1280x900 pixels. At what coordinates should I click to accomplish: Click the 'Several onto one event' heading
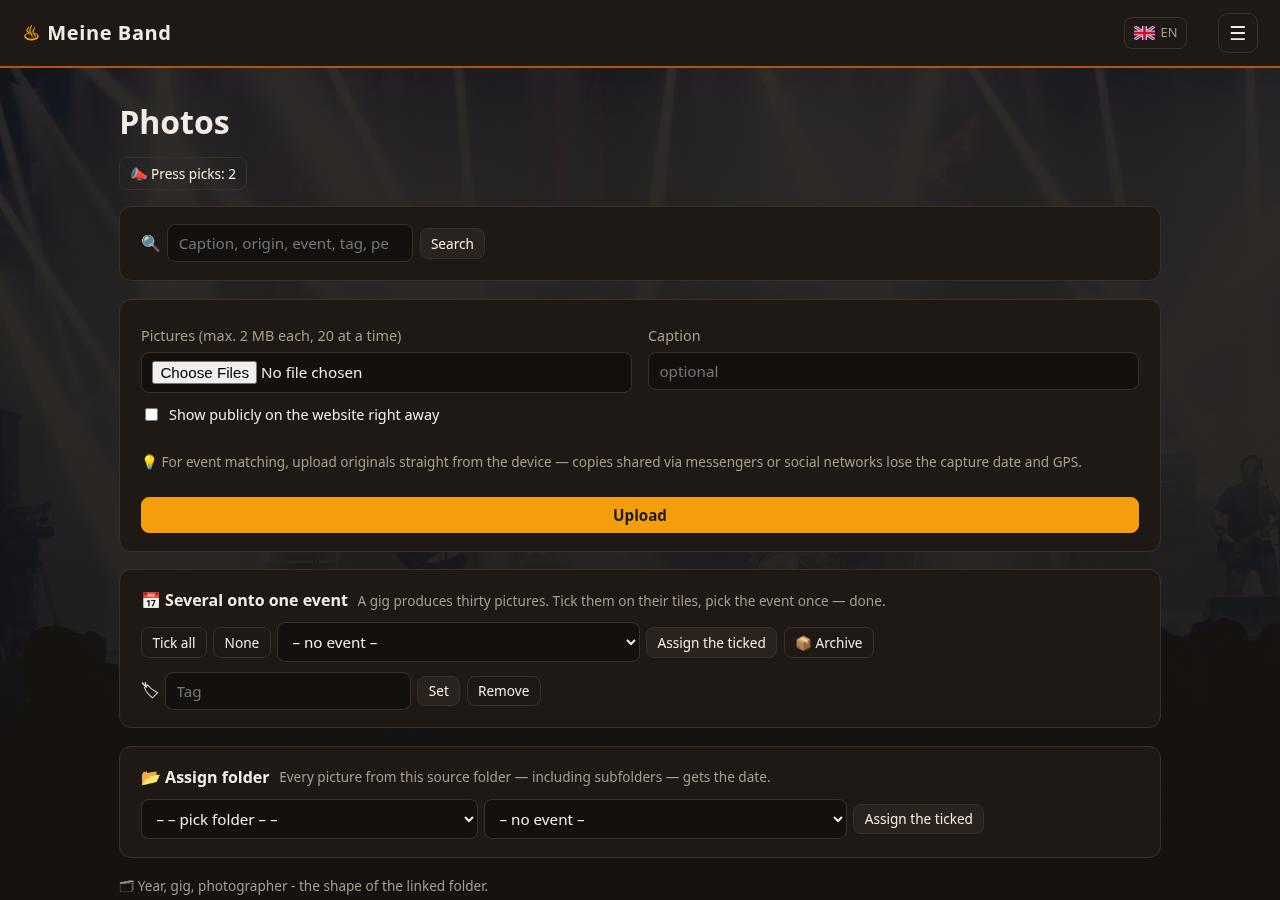click(x=256, y=600)
